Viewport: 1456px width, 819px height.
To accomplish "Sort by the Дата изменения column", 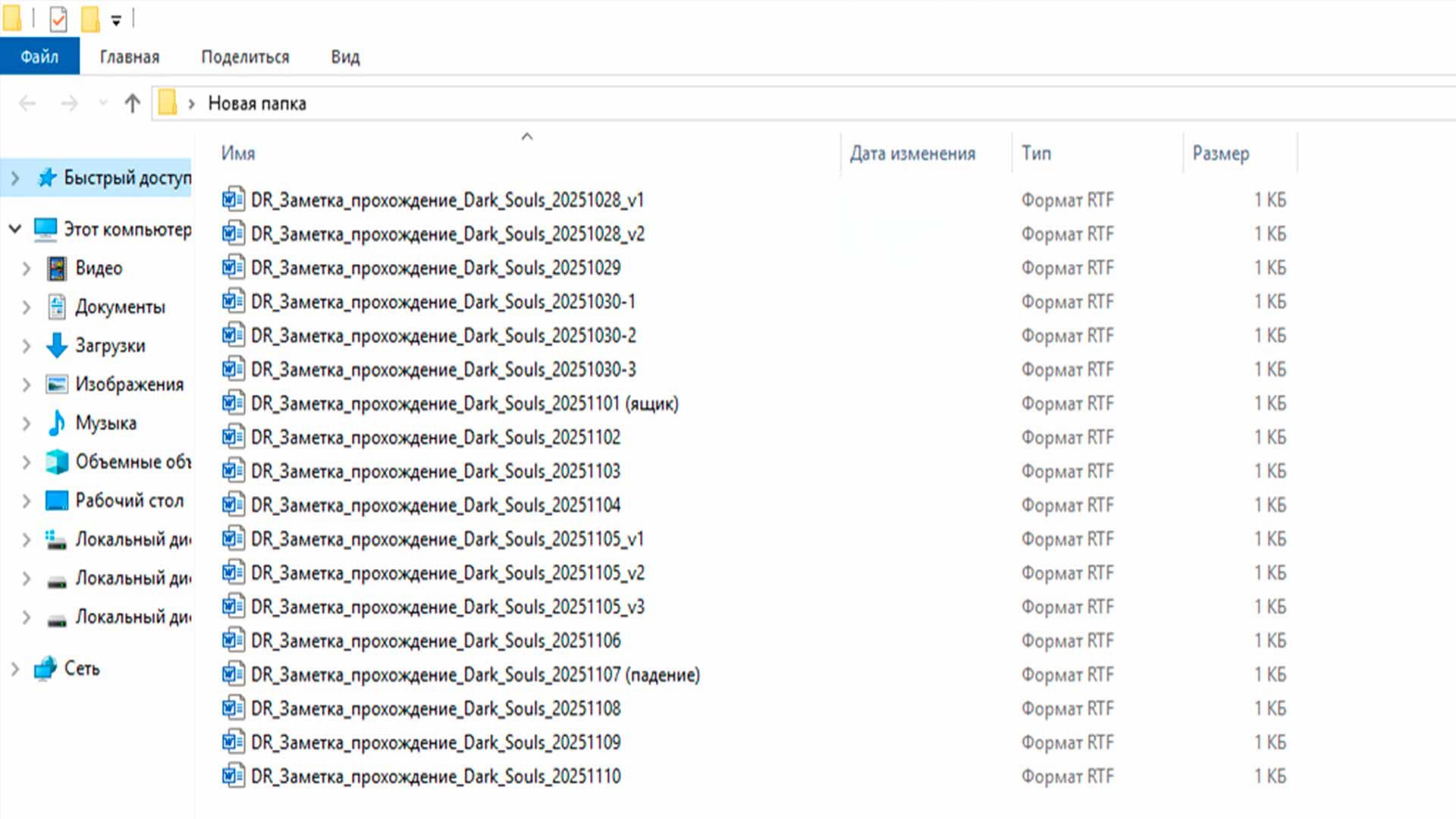I will point(912,153).
